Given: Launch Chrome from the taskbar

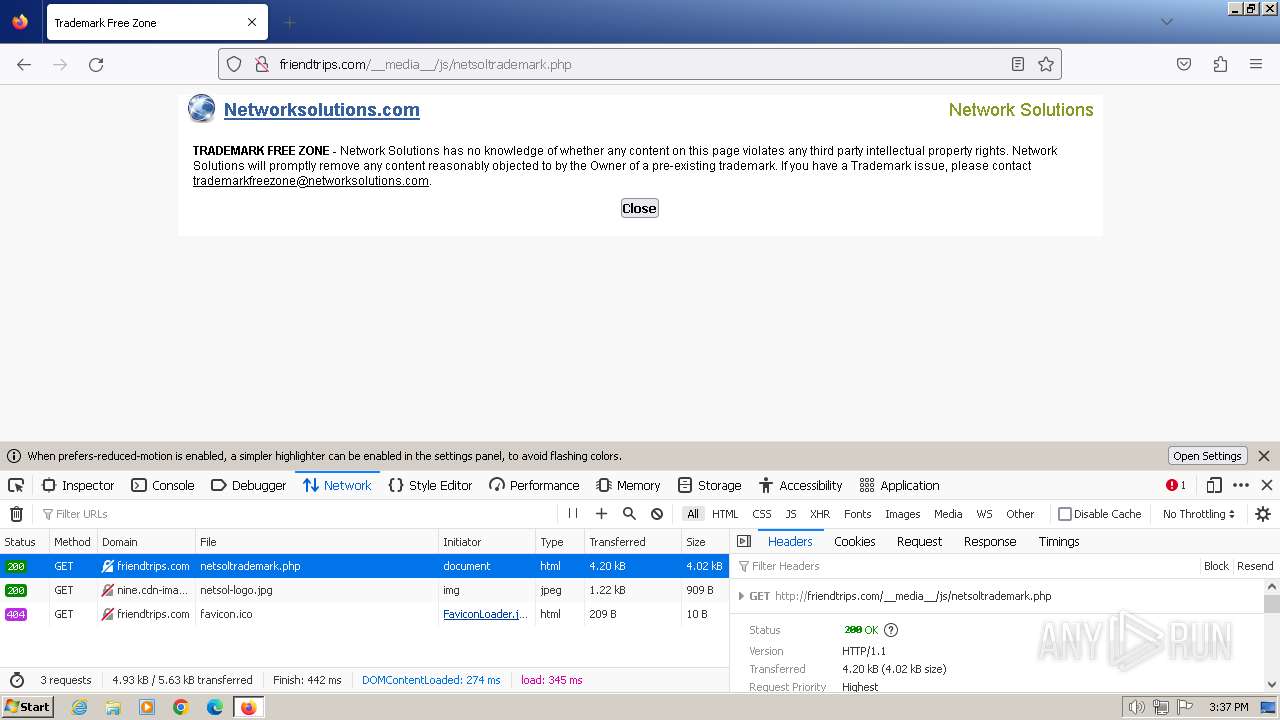Looking at the screenshot, I should [x=181, y=707].
